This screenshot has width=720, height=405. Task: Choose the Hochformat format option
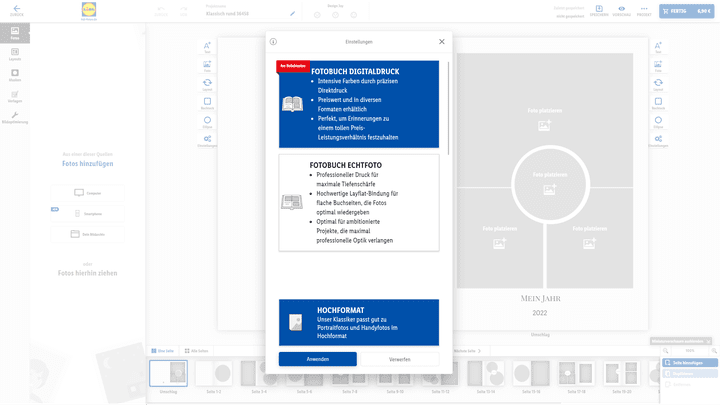(x=358, y=321)
